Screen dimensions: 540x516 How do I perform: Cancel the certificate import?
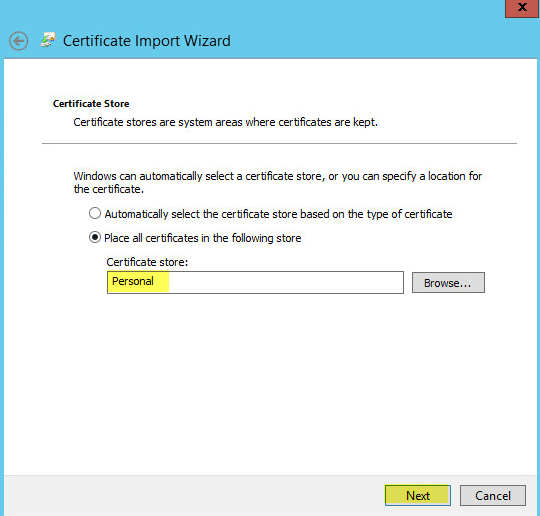tap(493, 496)
